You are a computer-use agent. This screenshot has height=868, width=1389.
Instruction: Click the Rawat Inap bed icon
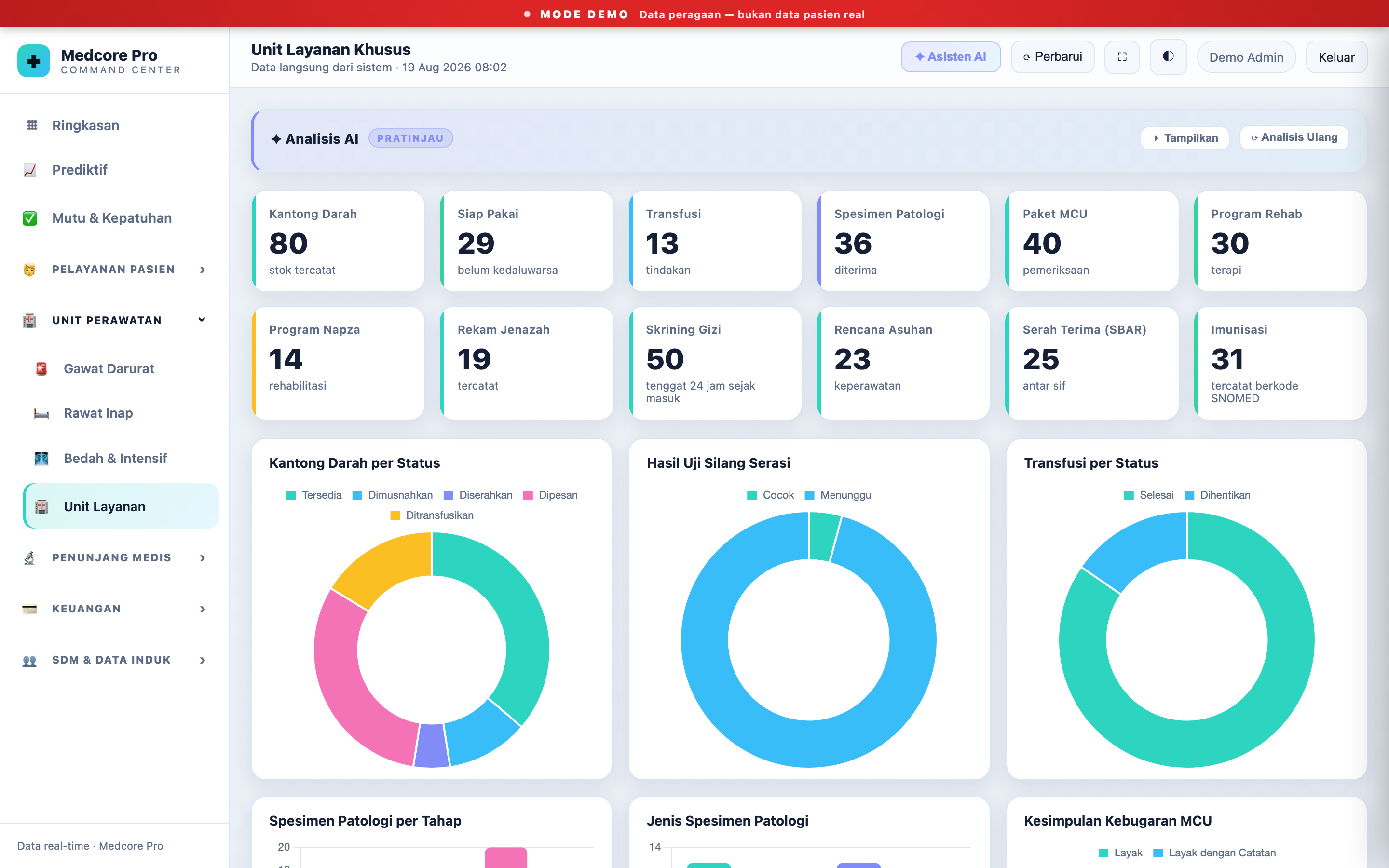[41, 413]
